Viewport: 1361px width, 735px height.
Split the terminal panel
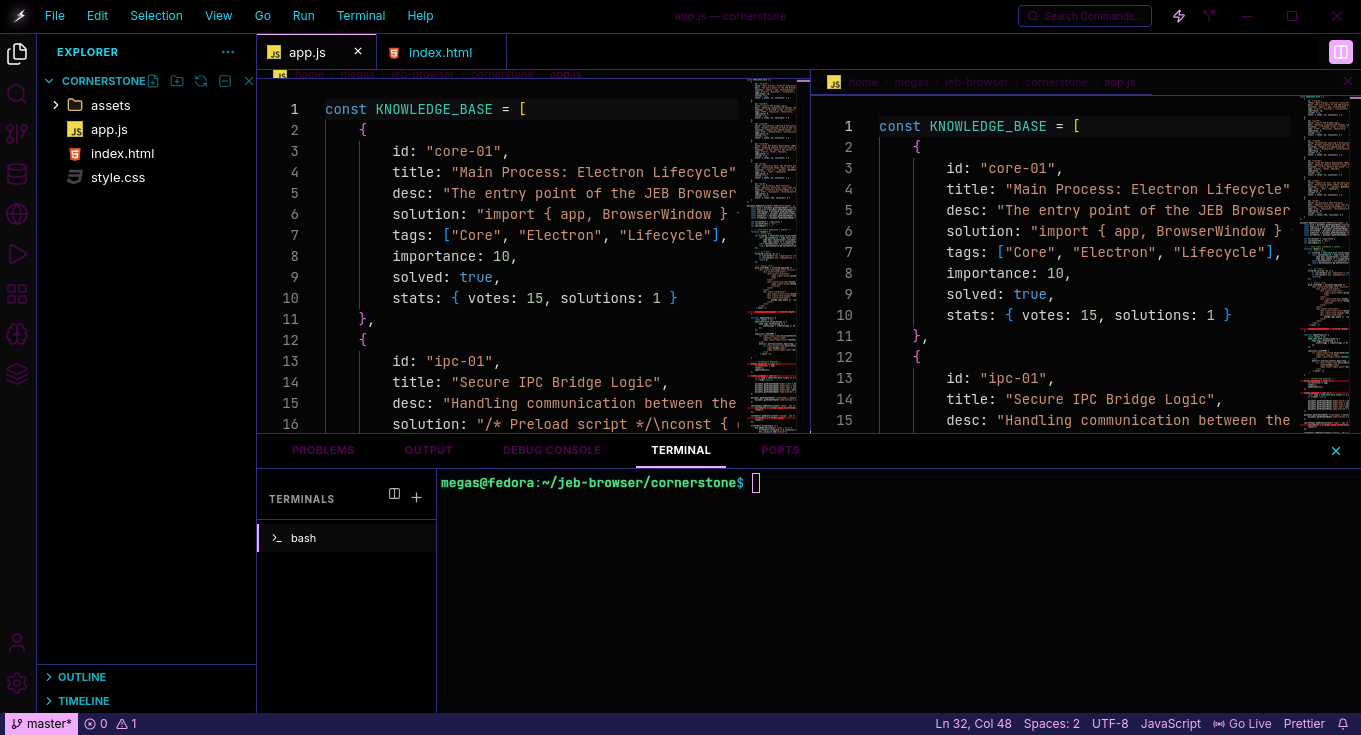[x=394, y=495]
